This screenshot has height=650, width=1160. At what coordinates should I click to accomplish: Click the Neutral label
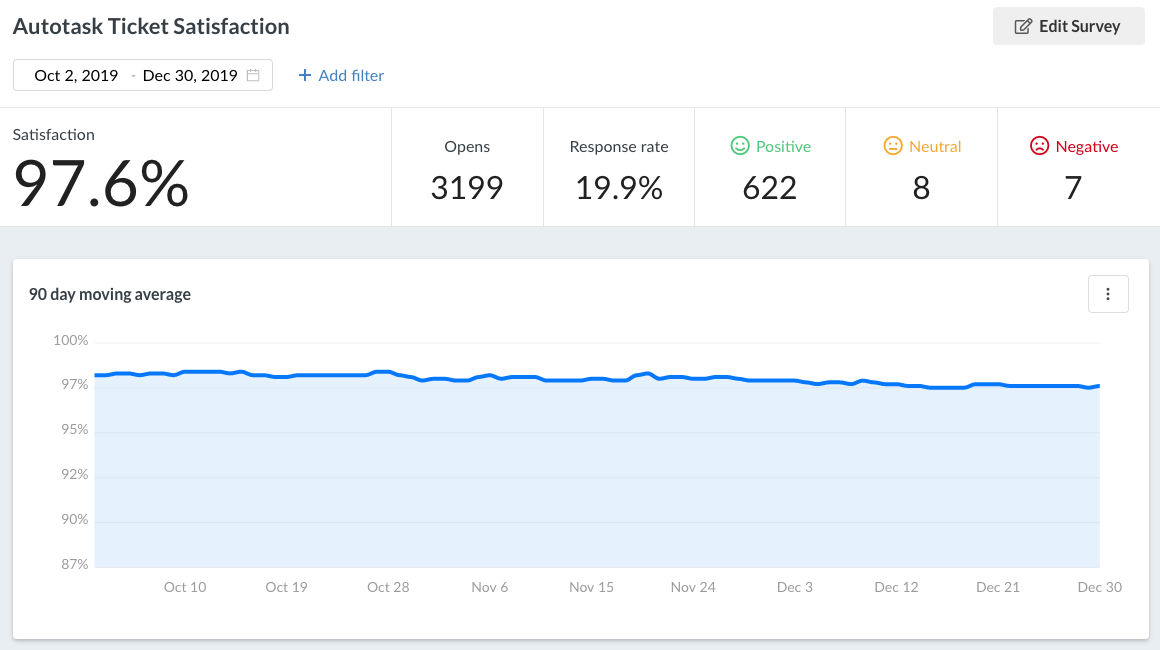click(935, 146)
